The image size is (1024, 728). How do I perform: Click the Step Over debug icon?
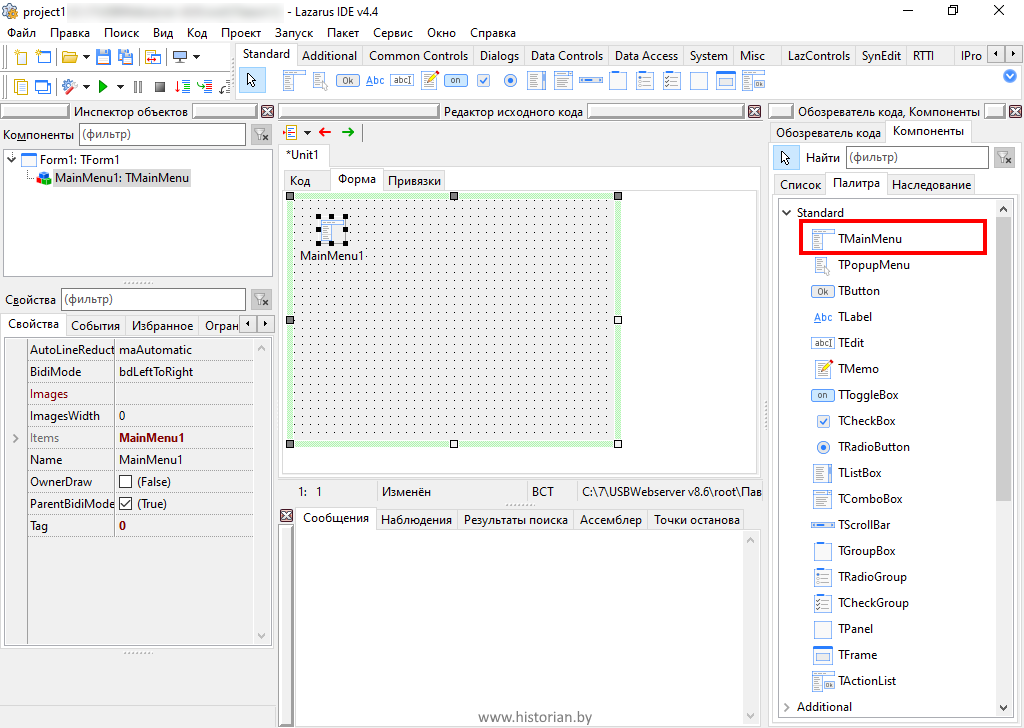tap(183, 86)
